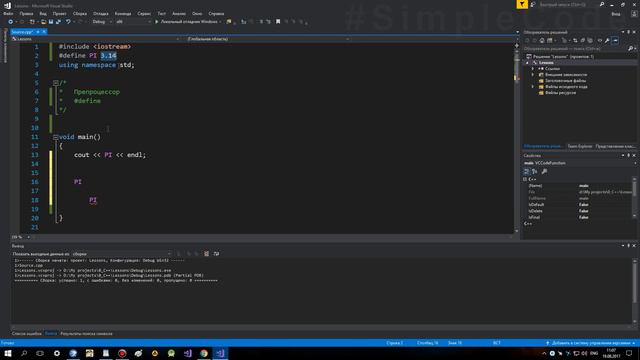Click the Undo arrow icon in the toolbar
The image size is (640, 360).
(x=68, y=22)
